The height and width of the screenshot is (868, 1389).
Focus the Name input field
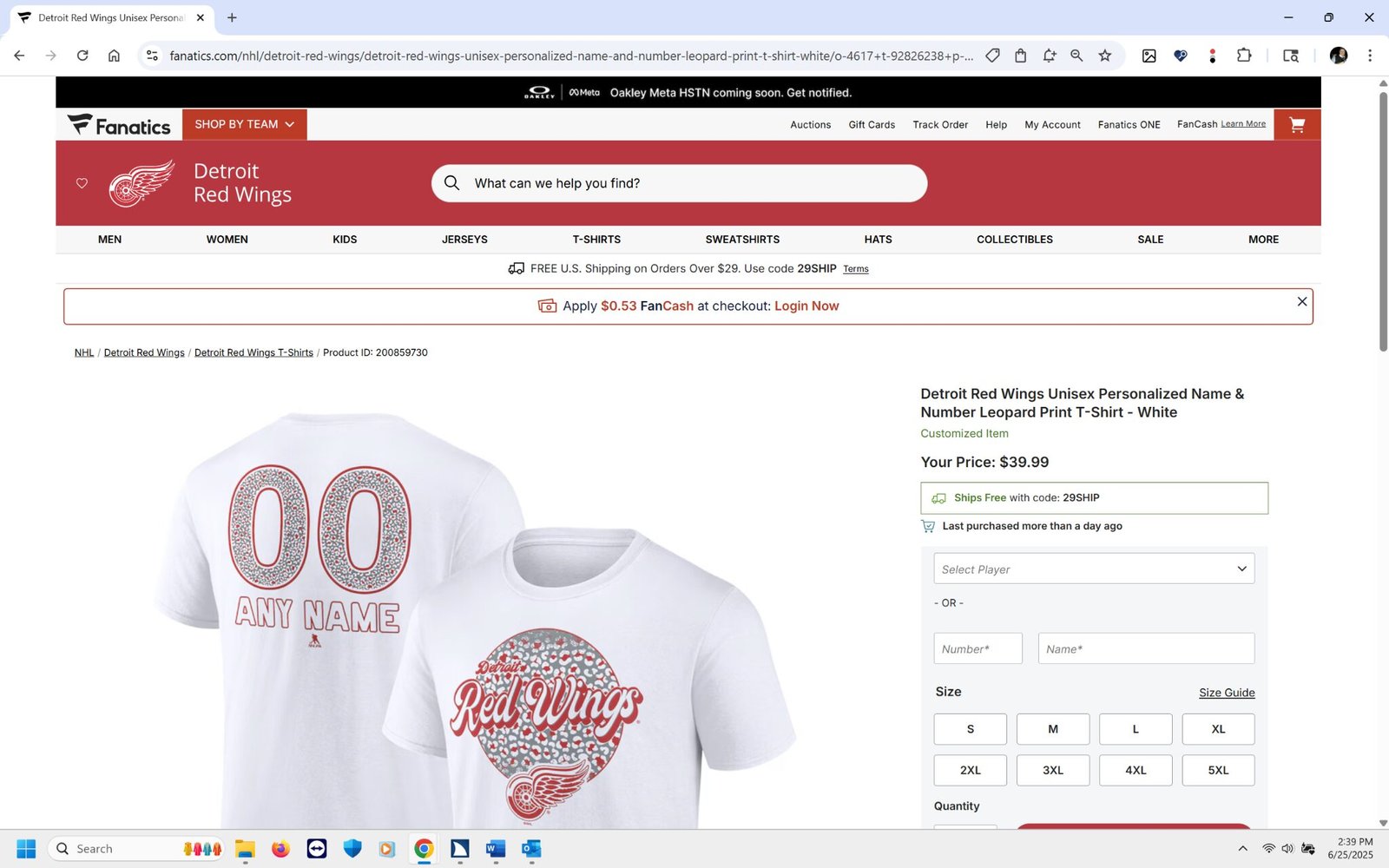point(1146,648)
